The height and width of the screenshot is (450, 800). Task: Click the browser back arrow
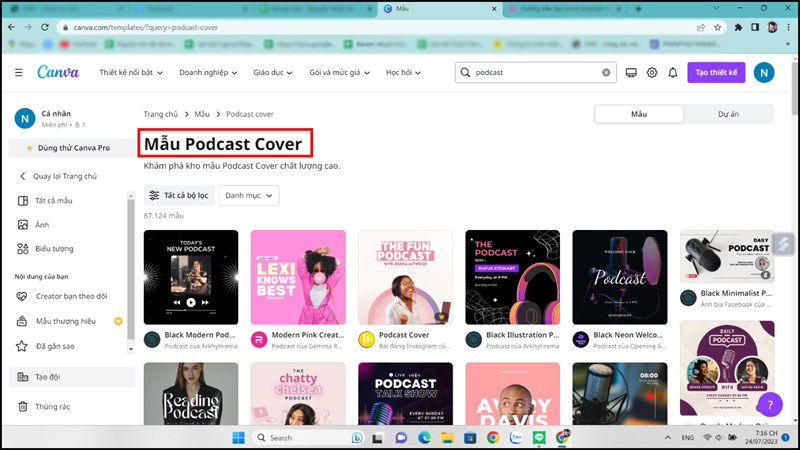(12, 27)
